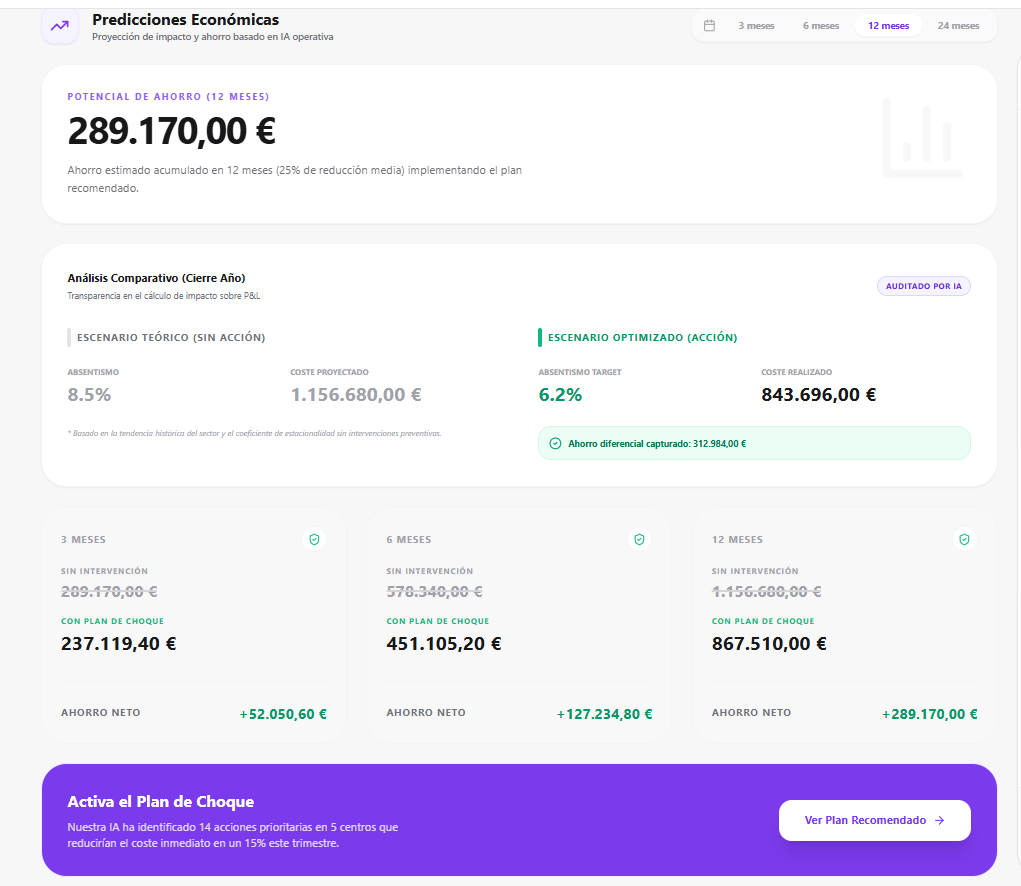Screen dimensions: 1021x886
Task: Click the 6.2% absentismo target value
Action: point(560,395)
